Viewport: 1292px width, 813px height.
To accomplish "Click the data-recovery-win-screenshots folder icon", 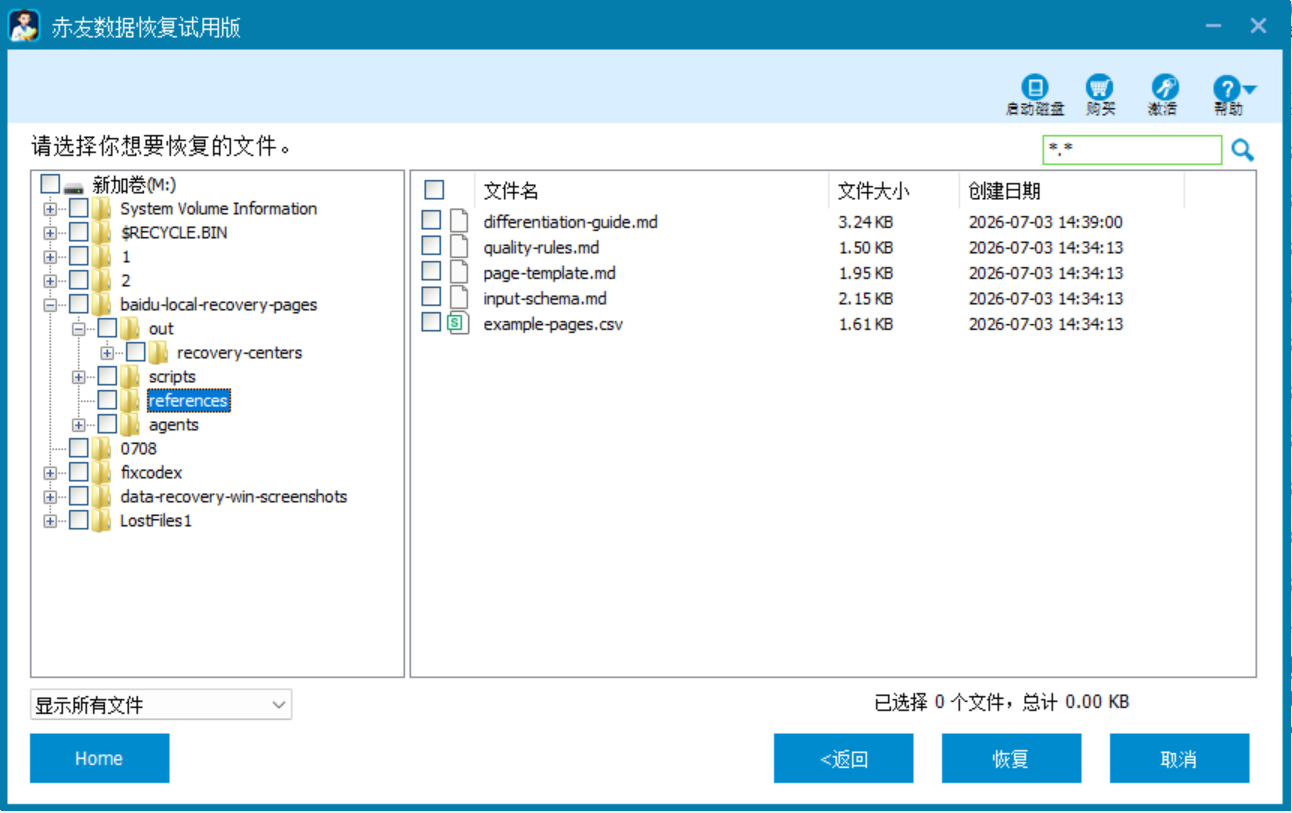I will (x=101, y=497).
